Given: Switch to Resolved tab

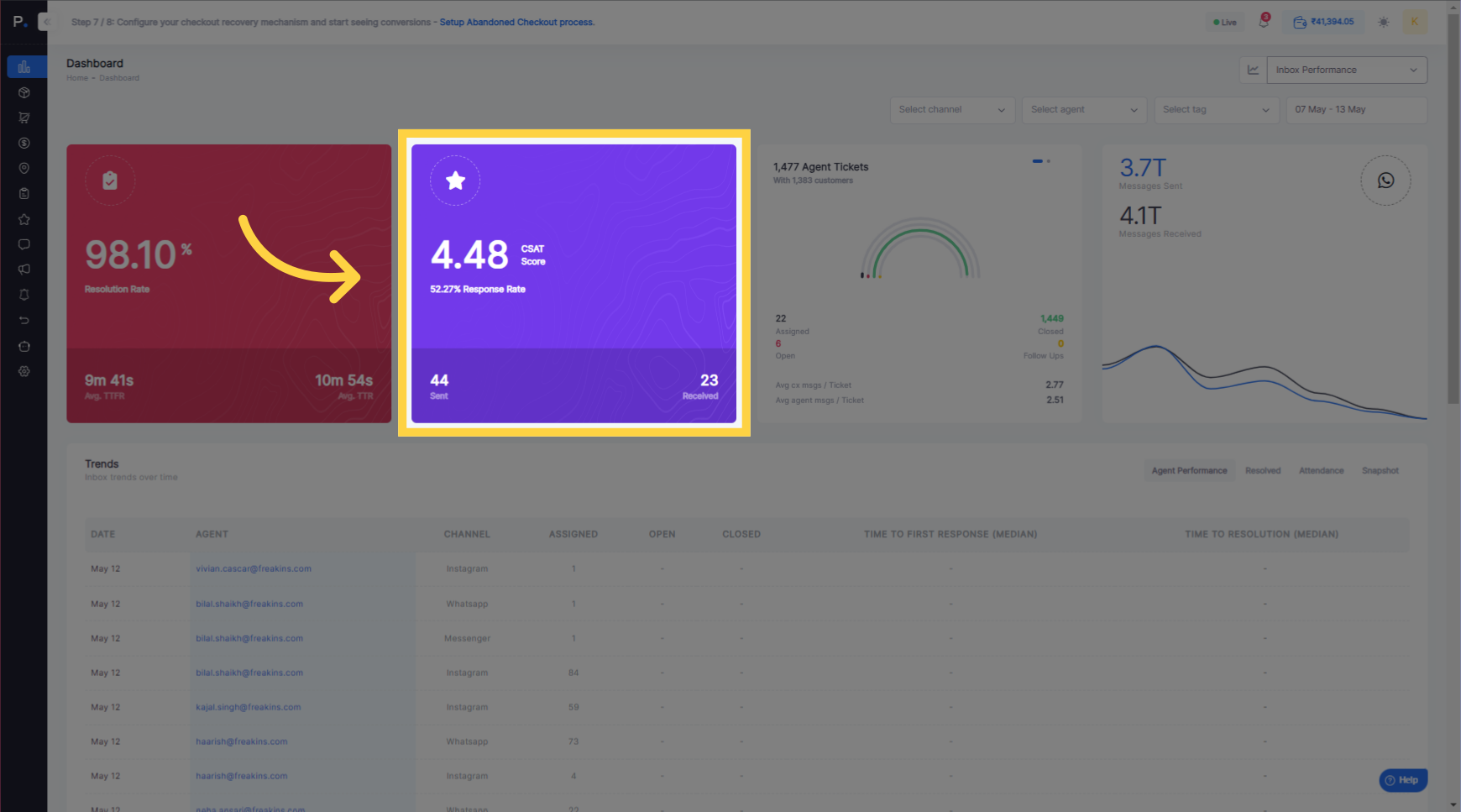Looking at the screenshot, I should coord(1263,471).
